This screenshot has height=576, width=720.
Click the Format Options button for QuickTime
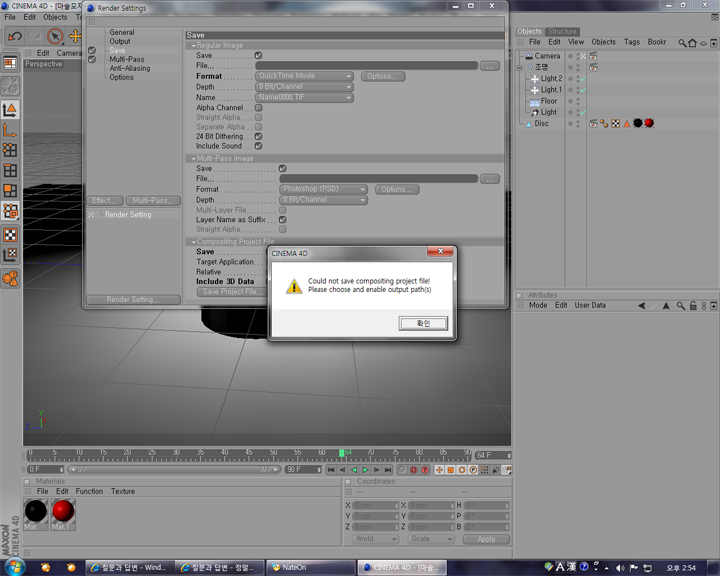tap(382, 76)
